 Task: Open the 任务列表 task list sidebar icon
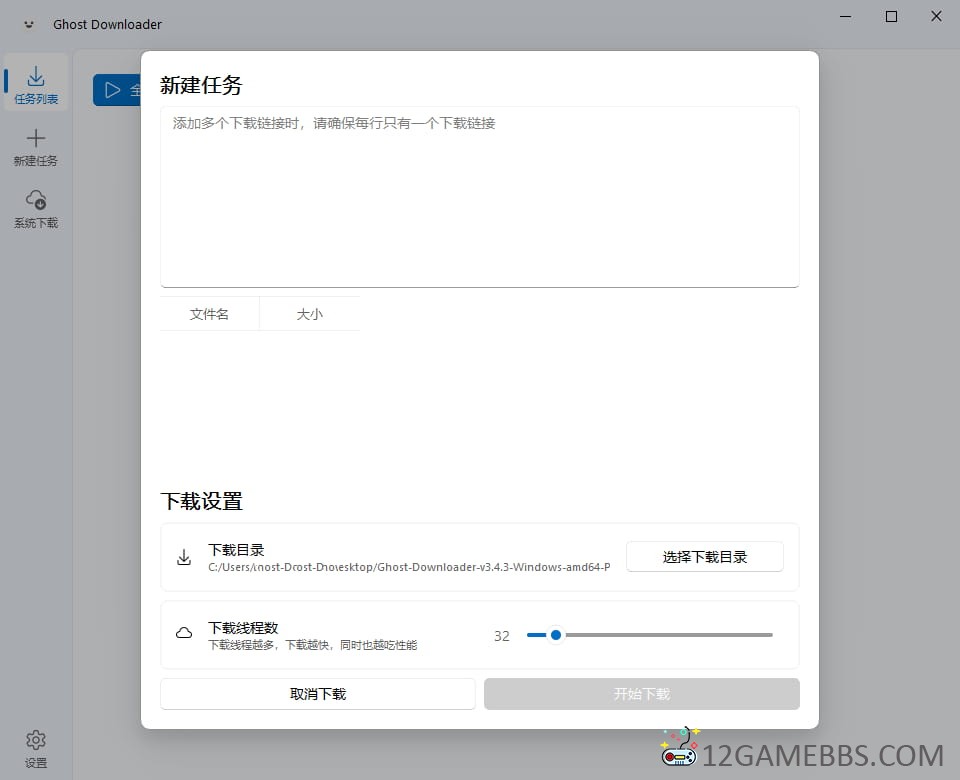coord(36,78)
